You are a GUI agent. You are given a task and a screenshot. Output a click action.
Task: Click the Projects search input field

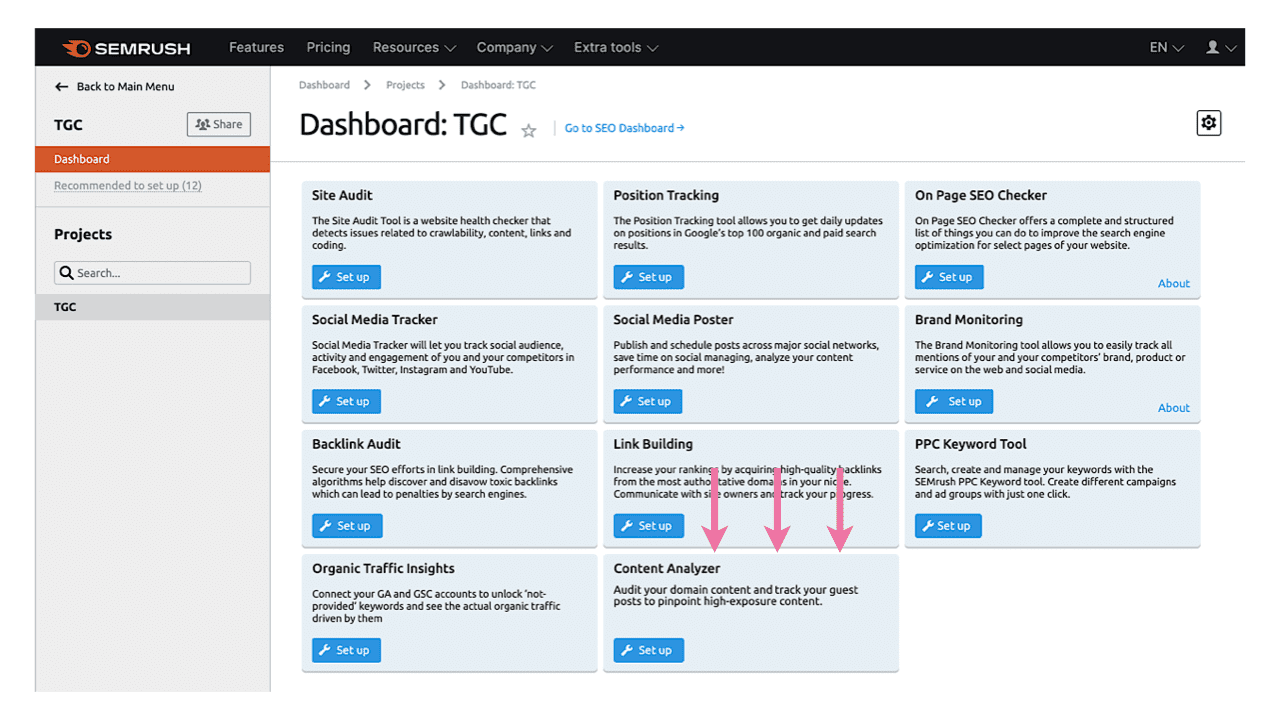point(150,272)
